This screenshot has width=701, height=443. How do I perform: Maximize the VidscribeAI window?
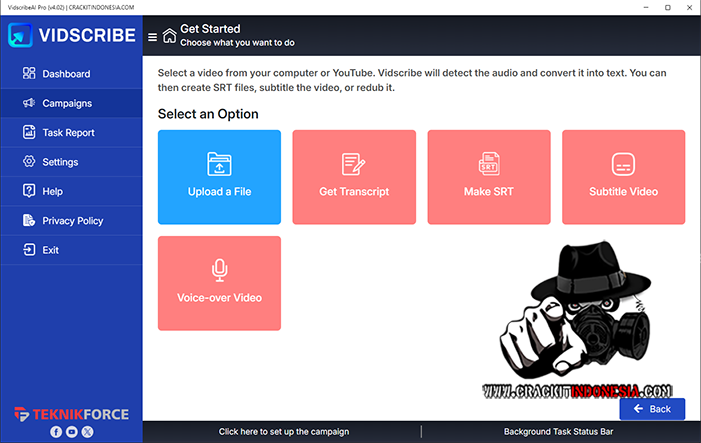coord(667,8)
